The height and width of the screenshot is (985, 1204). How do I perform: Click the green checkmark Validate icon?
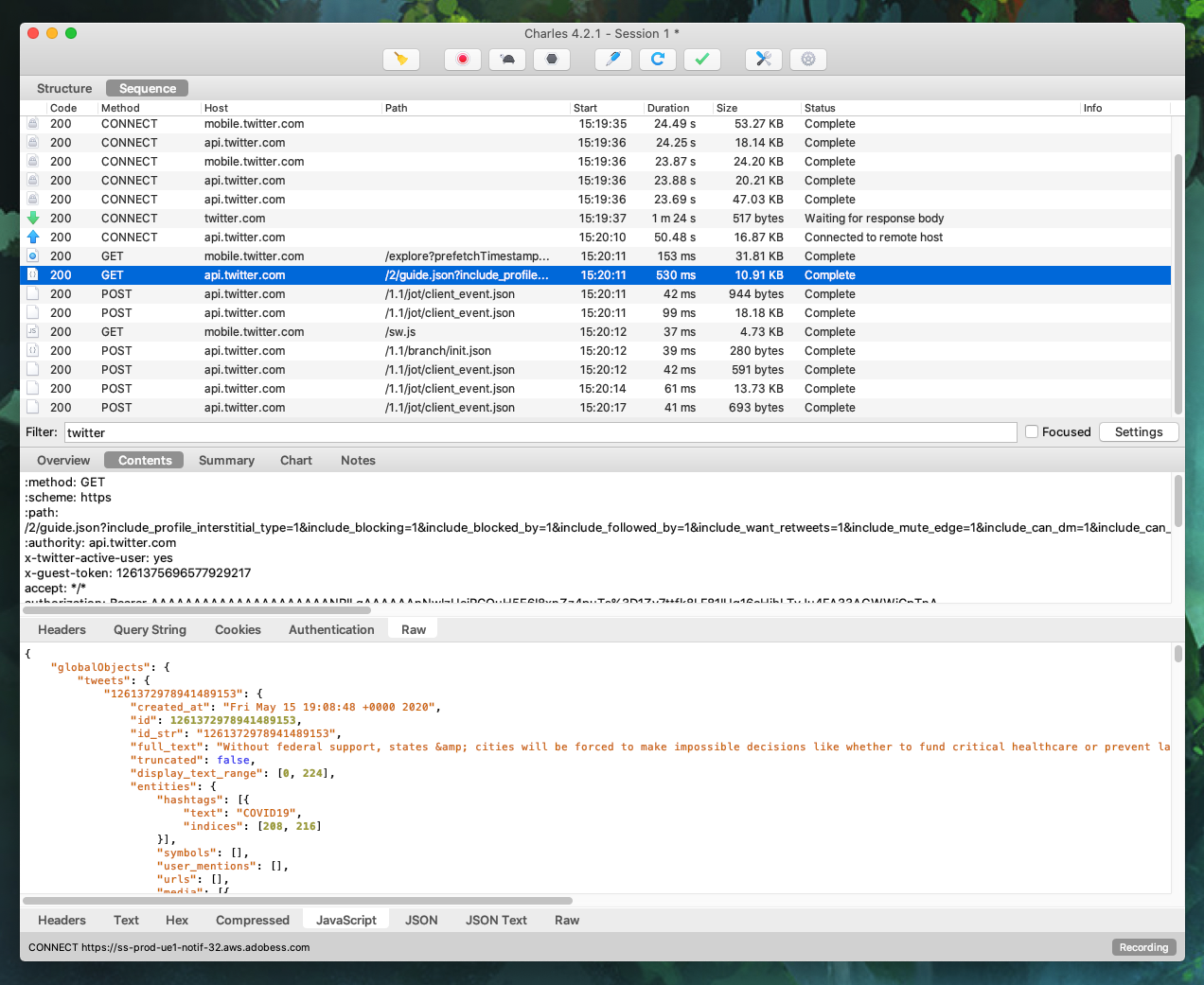click(702, 59)
